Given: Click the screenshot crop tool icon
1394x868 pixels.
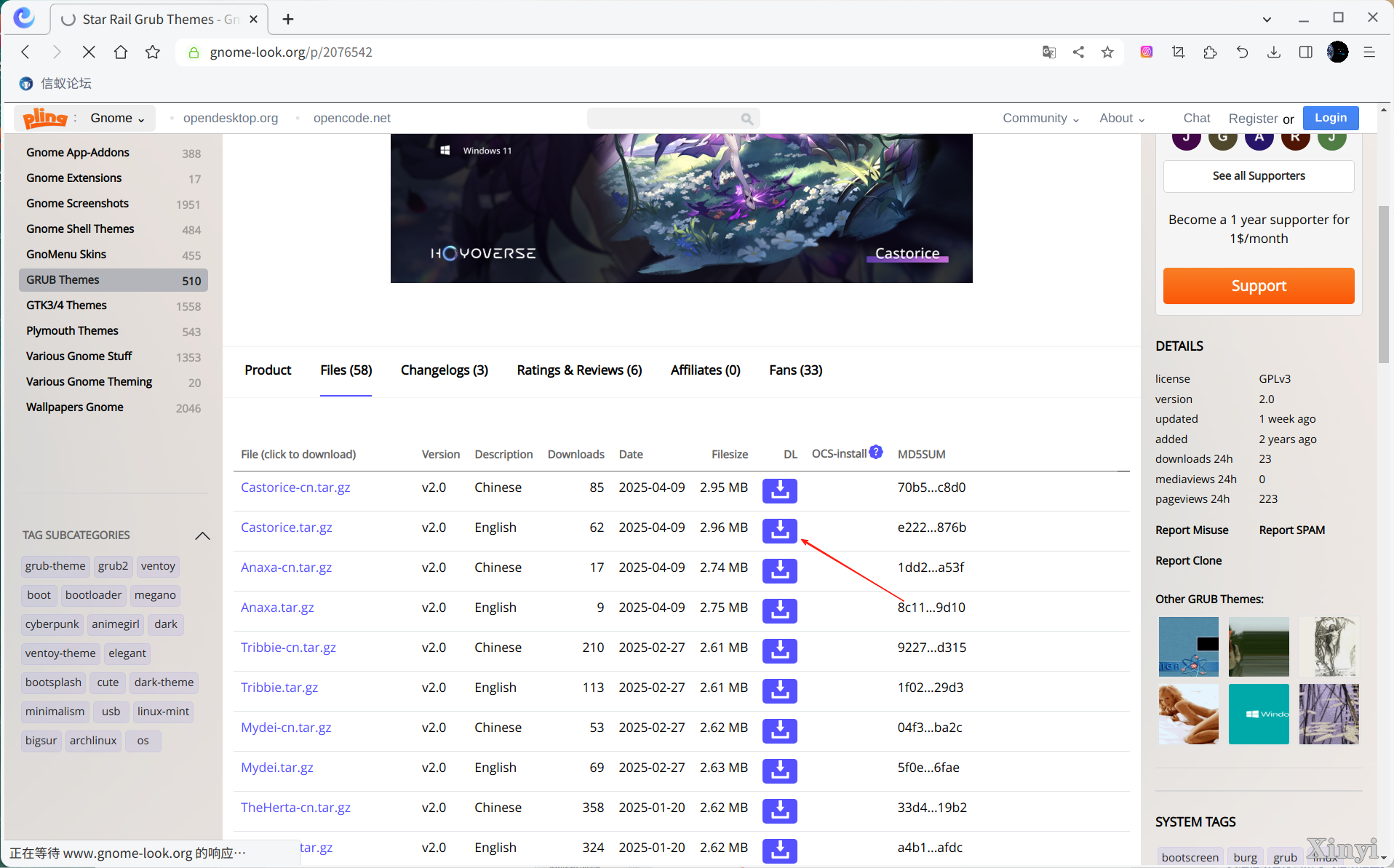Looking at the screenshot, I should point(1178,52).
